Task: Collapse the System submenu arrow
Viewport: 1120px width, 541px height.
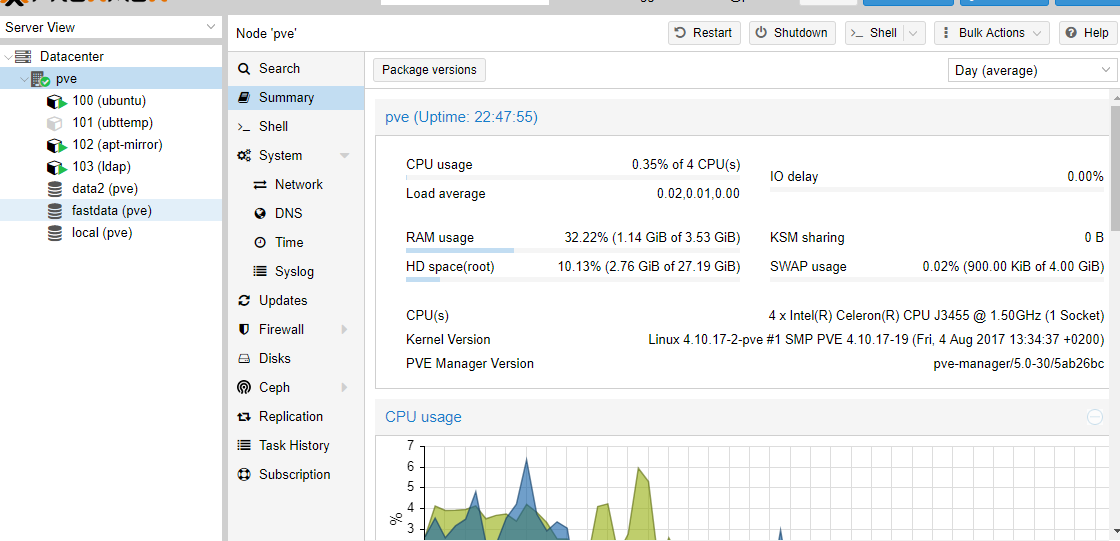Action: pos(344,156)
